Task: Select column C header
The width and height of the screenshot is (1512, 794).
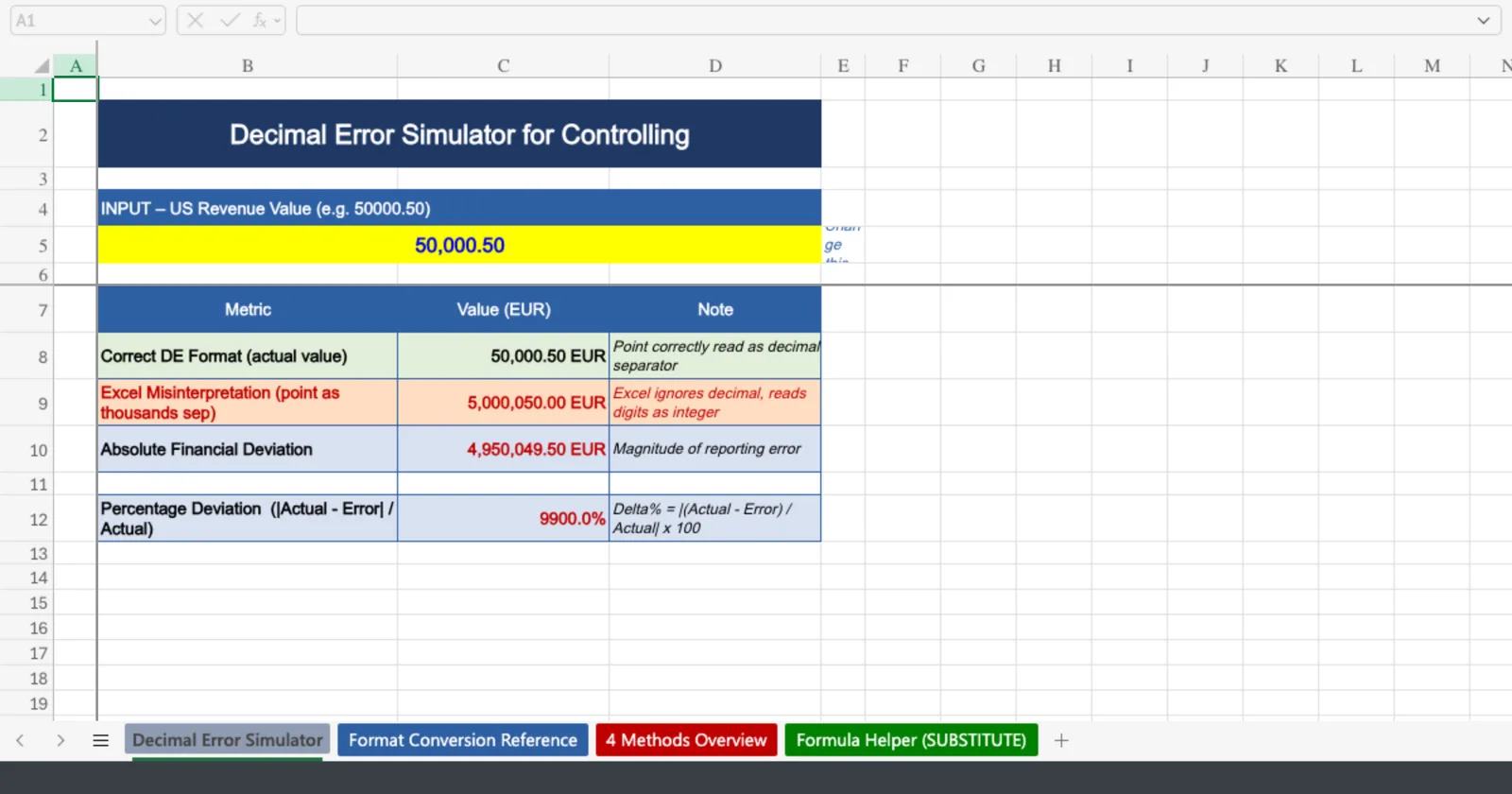Action: (x=504, y=65)
